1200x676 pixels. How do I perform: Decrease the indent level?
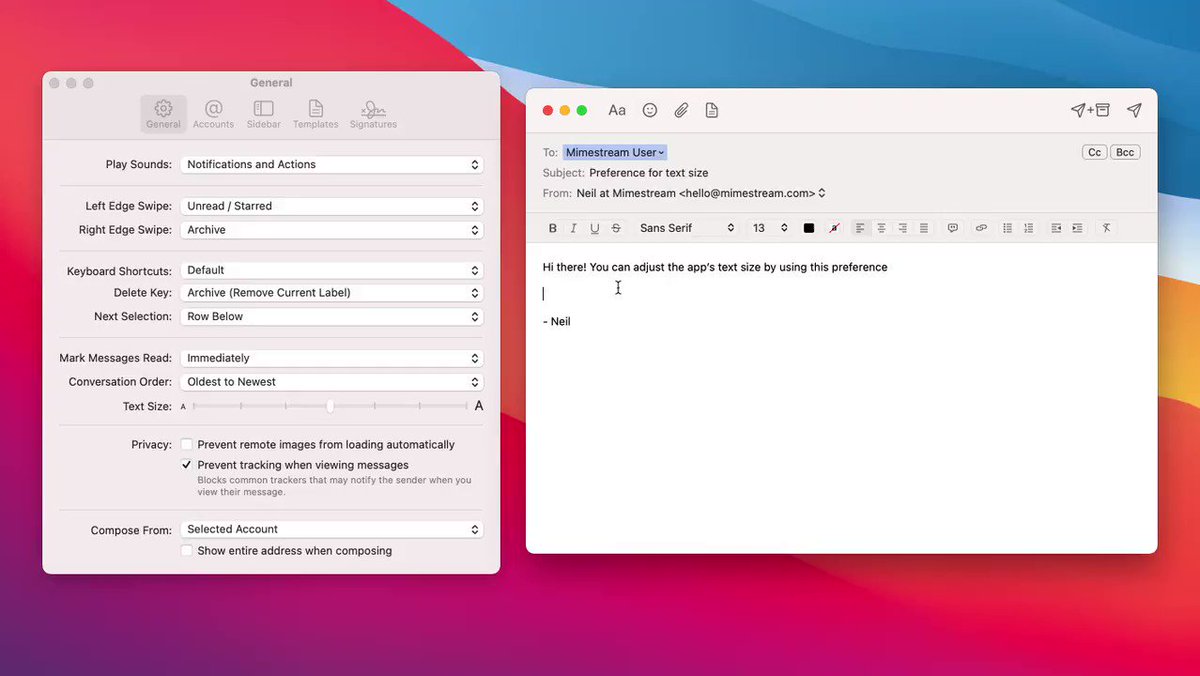coord(1056,228)
